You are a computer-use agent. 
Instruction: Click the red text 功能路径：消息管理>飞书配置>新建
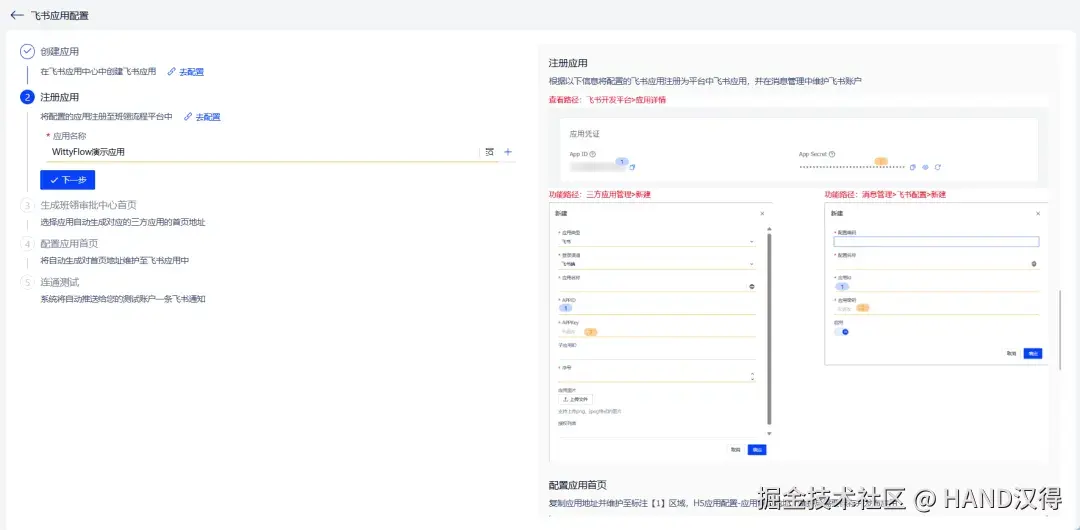885,195
